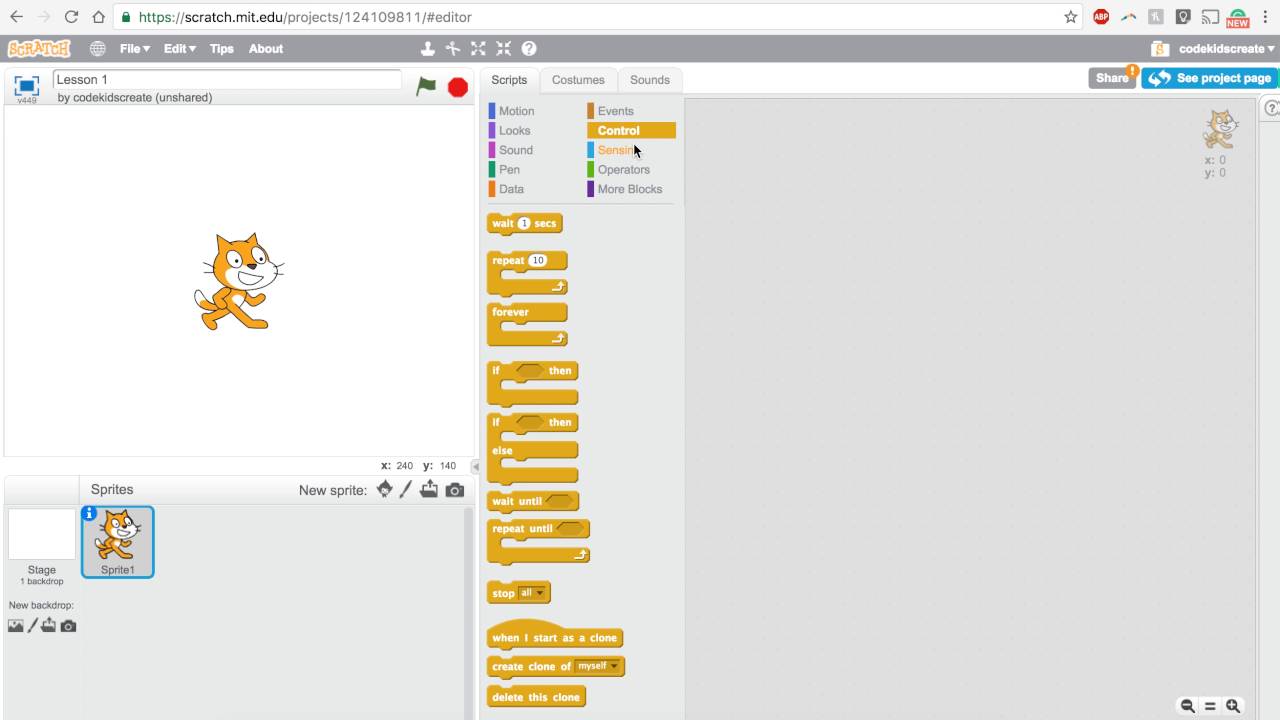Open the language globe menu

(97, 48)
